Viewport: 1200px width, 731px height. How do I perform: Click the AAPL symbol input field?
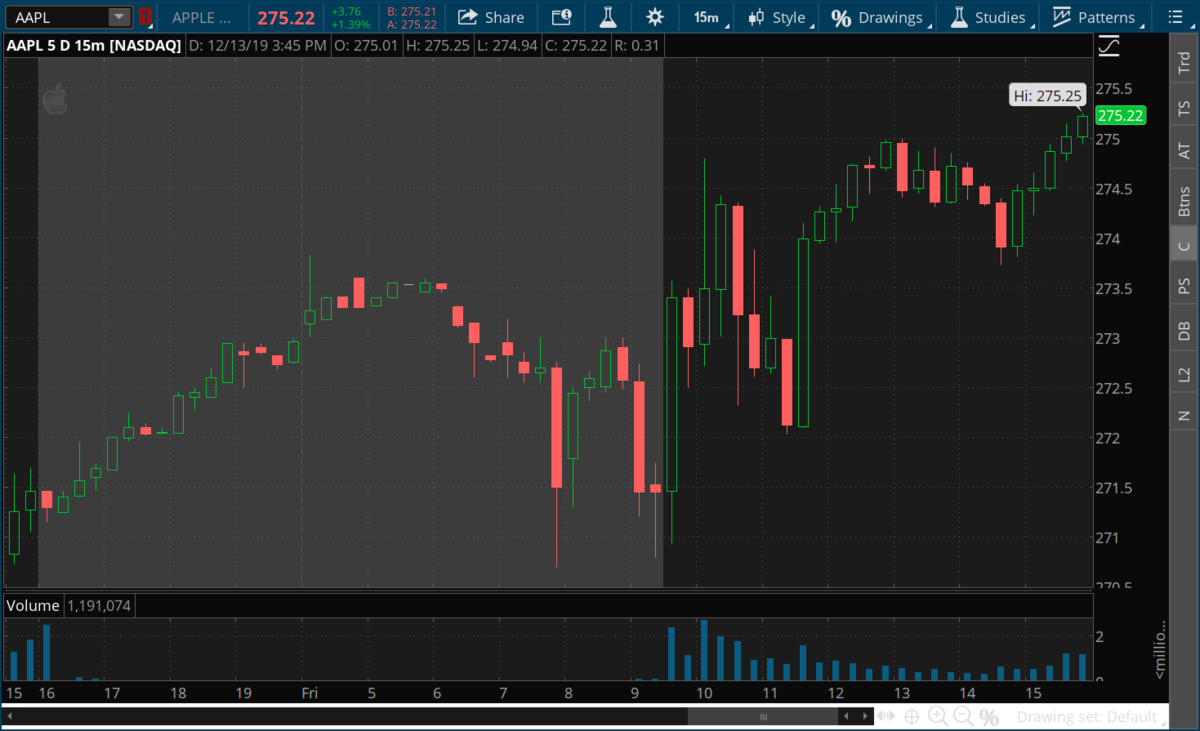(58, 17)
